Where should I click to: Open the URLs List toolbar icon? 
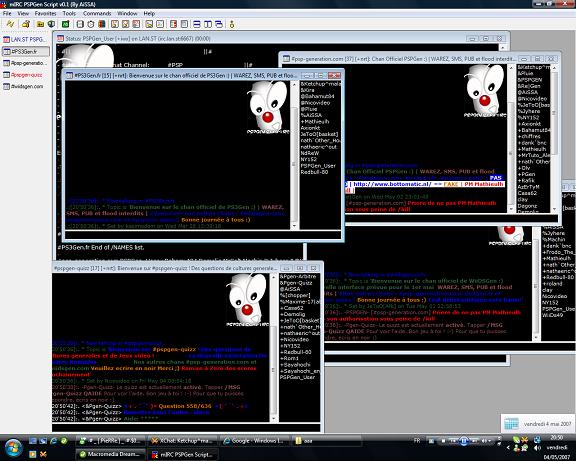pyautogui.click(x=184, y=24)
